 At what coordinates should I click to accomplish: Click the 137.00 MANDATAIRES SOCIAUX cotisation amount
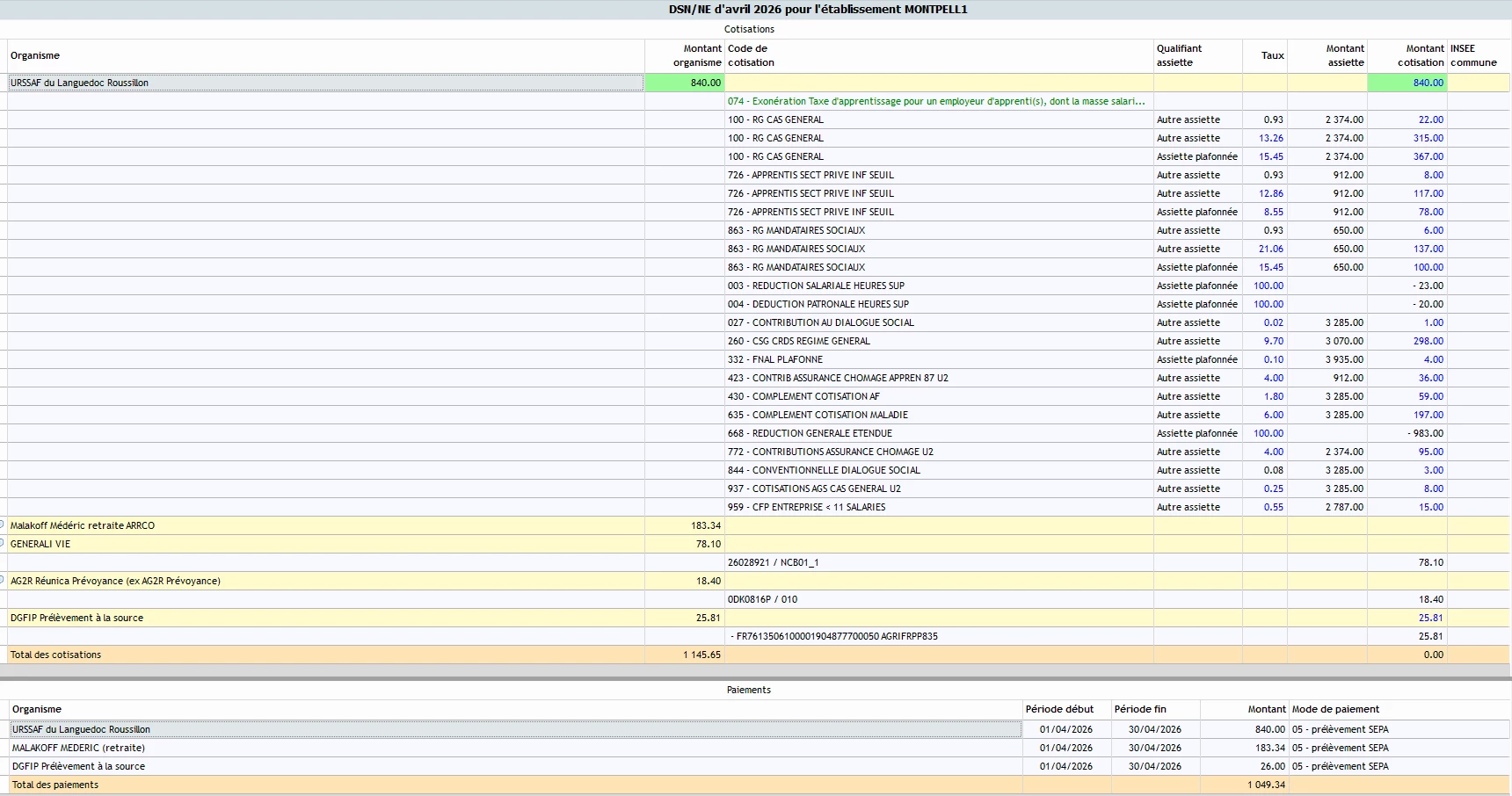1428,249
